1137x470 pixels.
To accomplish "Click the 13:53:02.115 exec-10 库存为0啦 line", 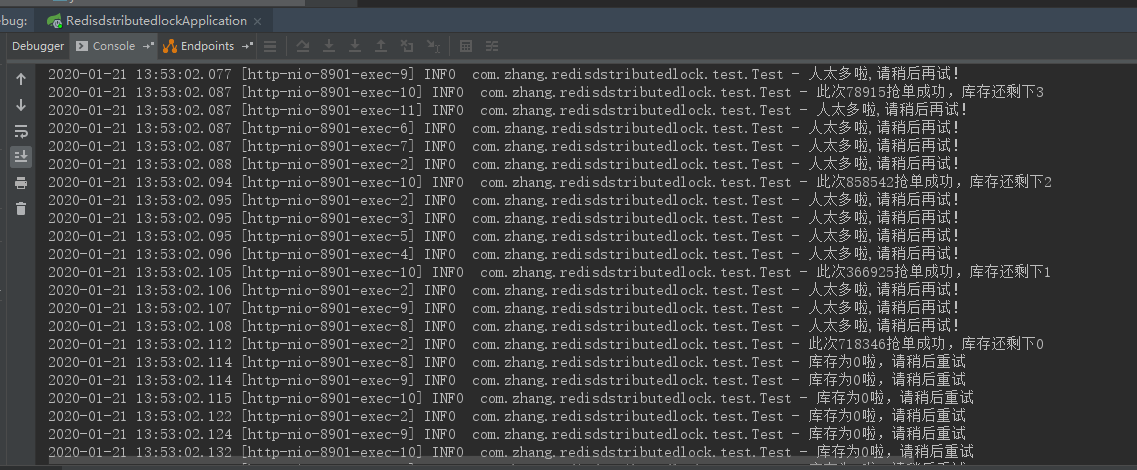I will pos(510,398).
